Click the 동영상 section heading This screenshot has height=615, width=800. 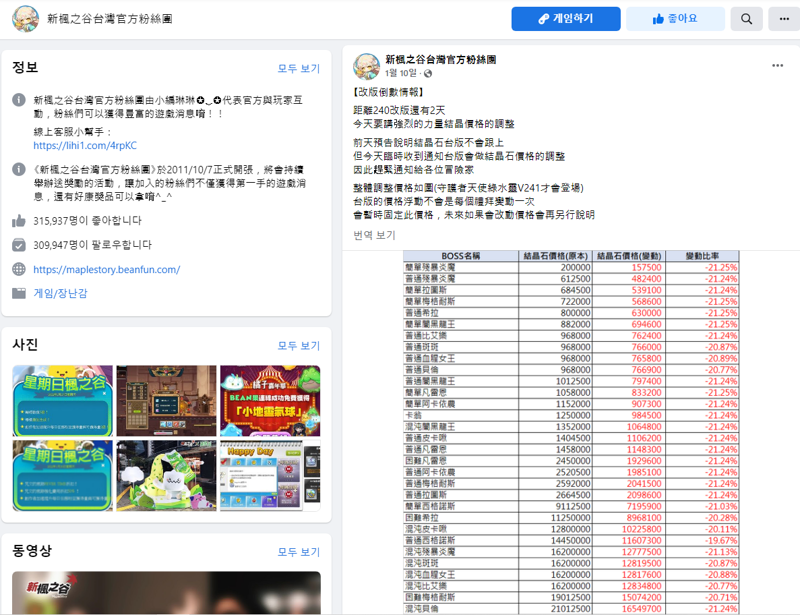click(x=32, y=551)
